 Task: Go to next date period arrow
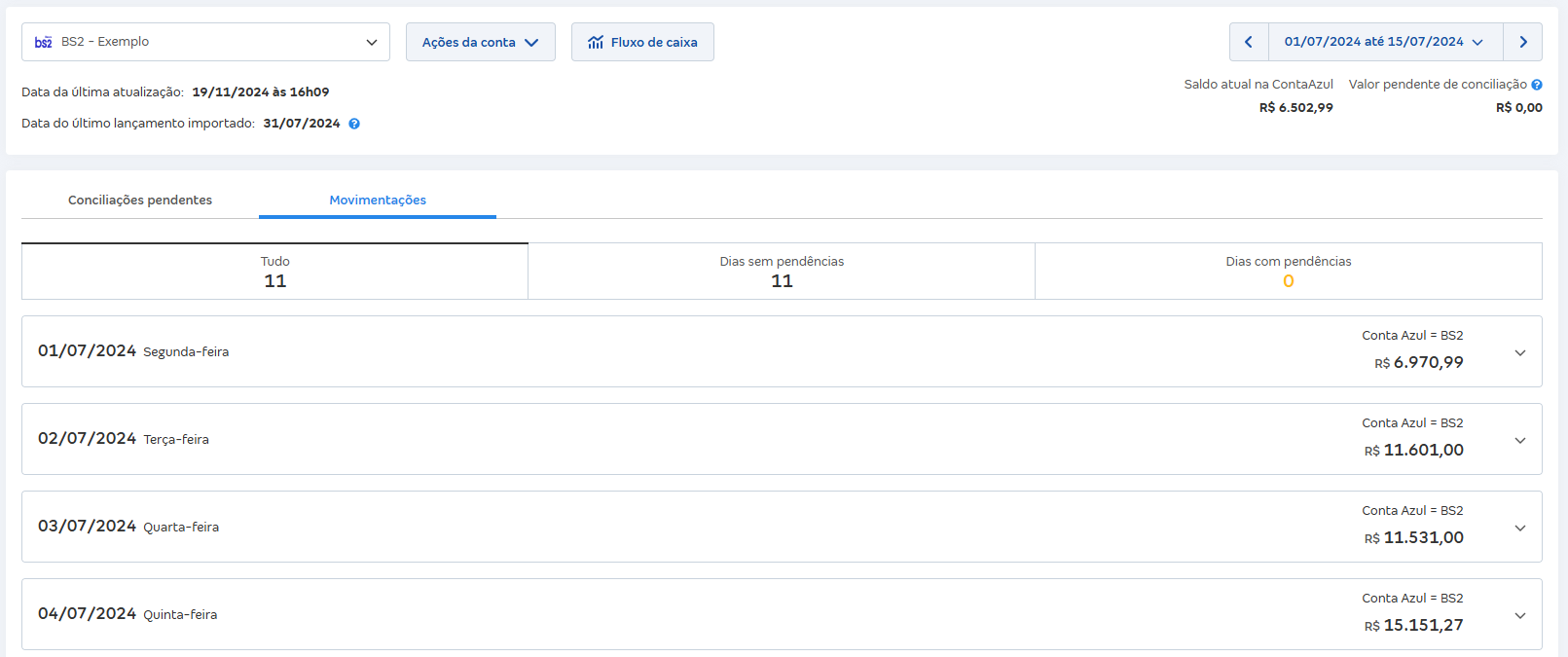click(x=1522, y=42)
